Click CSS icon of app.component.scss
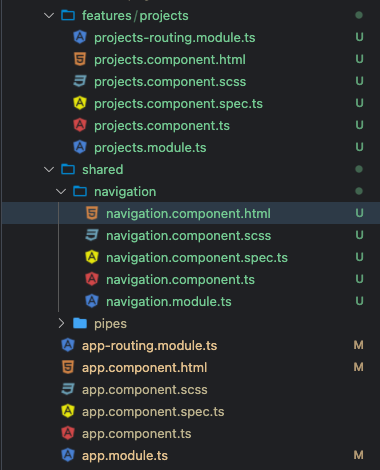 (68, 389)
